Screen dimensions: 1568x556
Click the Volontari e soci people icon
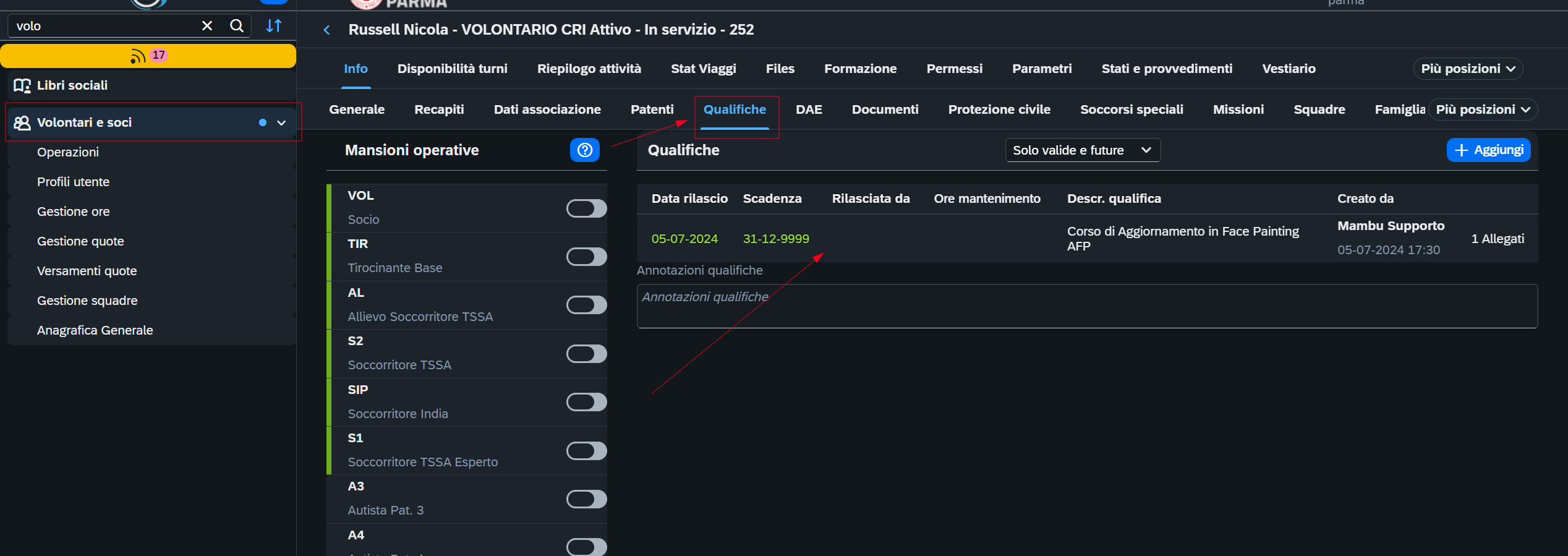[22, 122]
